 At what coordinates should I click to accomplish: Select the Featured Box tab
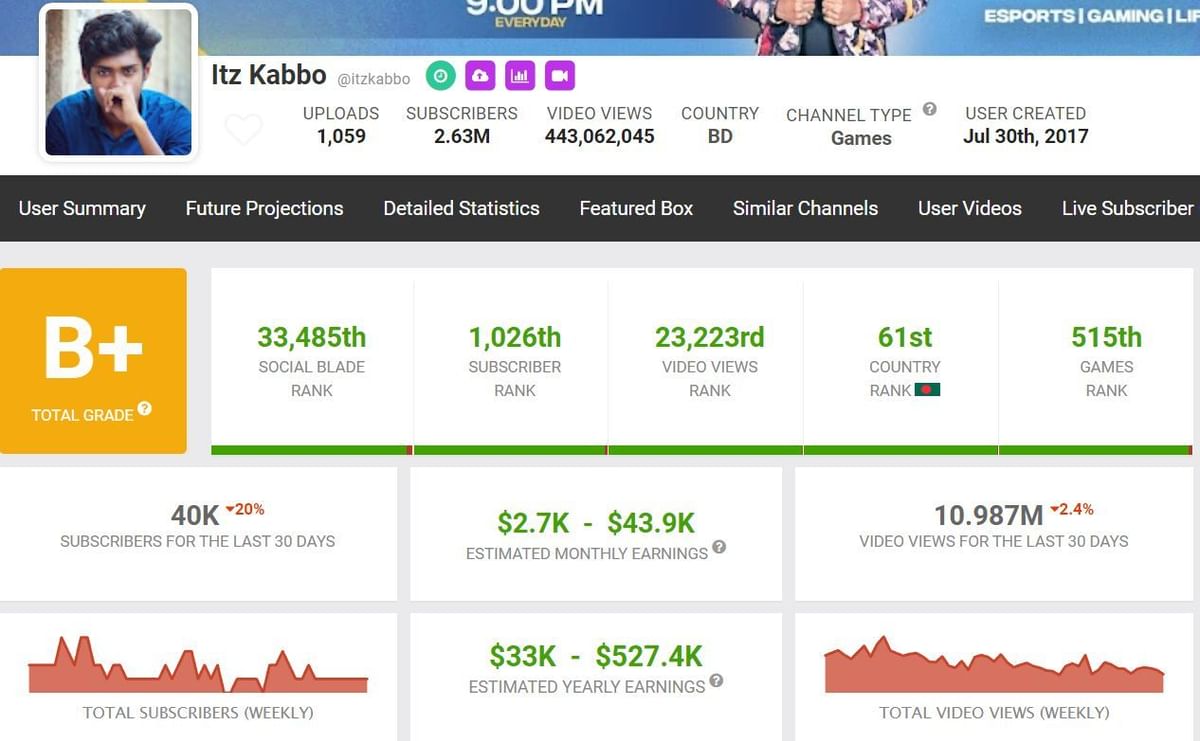635,208
